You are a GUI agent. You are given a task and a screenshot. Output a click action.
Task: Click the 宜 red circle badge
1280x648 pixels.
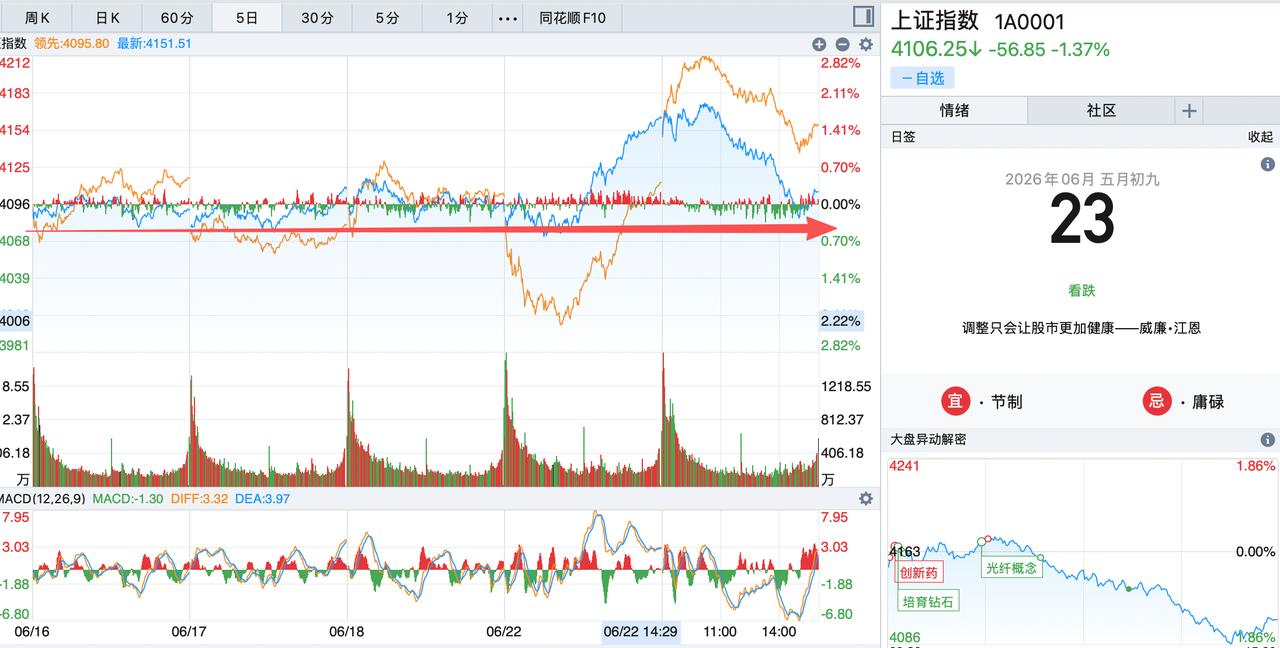(x=956, y=401)
